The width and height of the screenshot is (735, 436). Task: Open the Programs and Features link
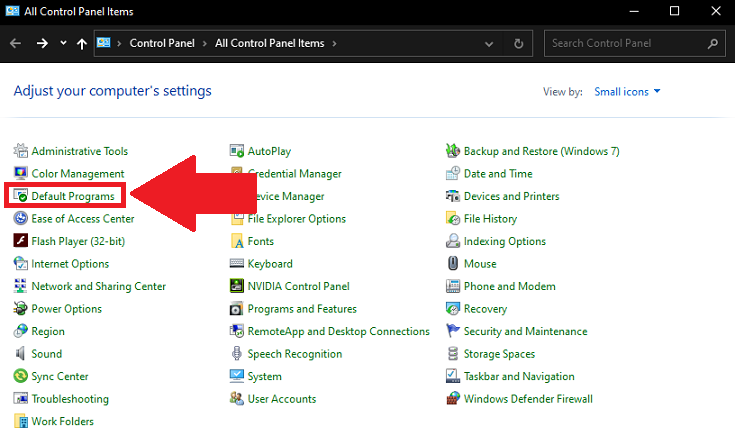click(x=301, y=309)
